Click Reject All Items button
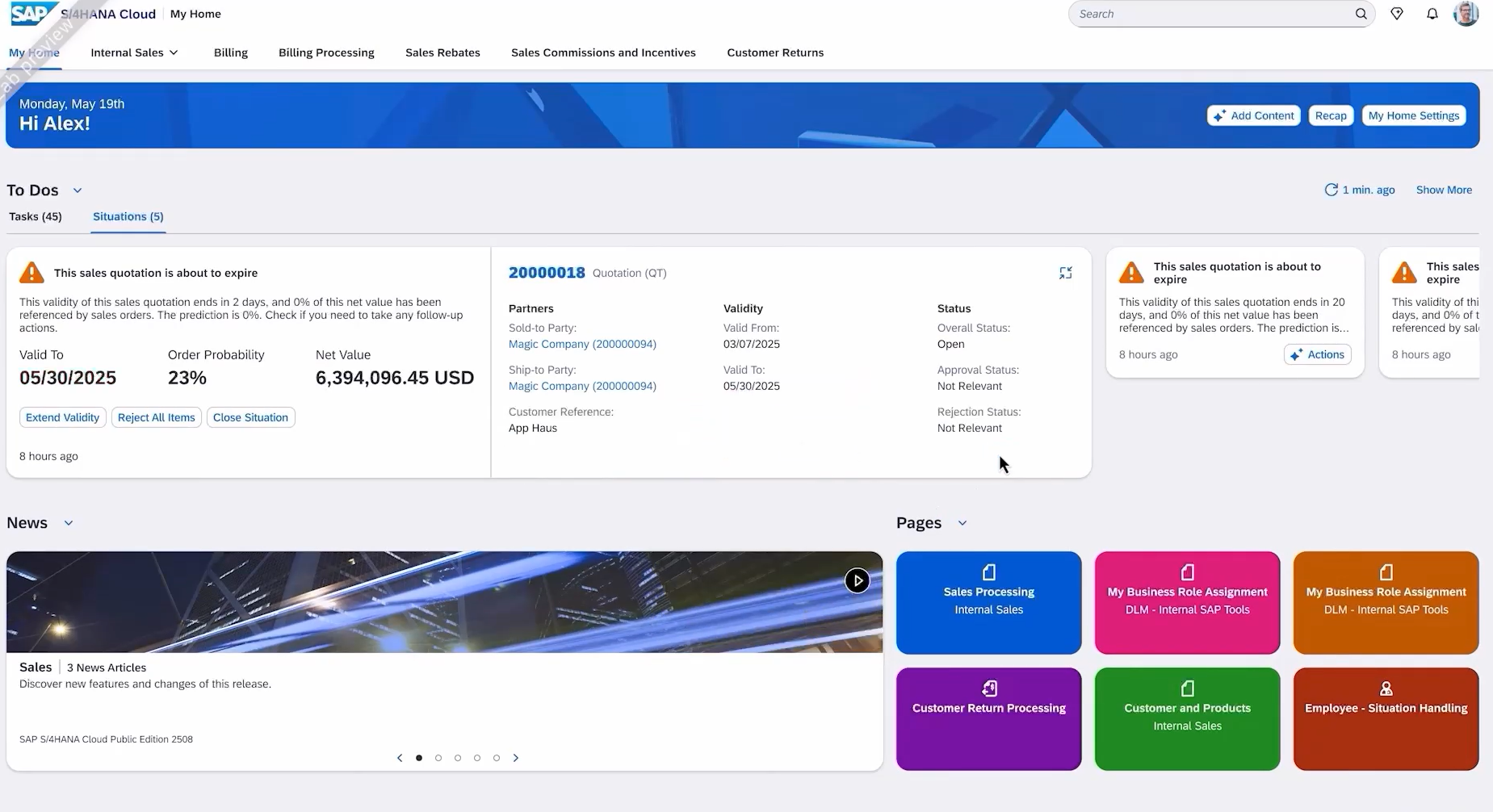Viewport: 1493px width, 812px height. [x=157, y=417]
